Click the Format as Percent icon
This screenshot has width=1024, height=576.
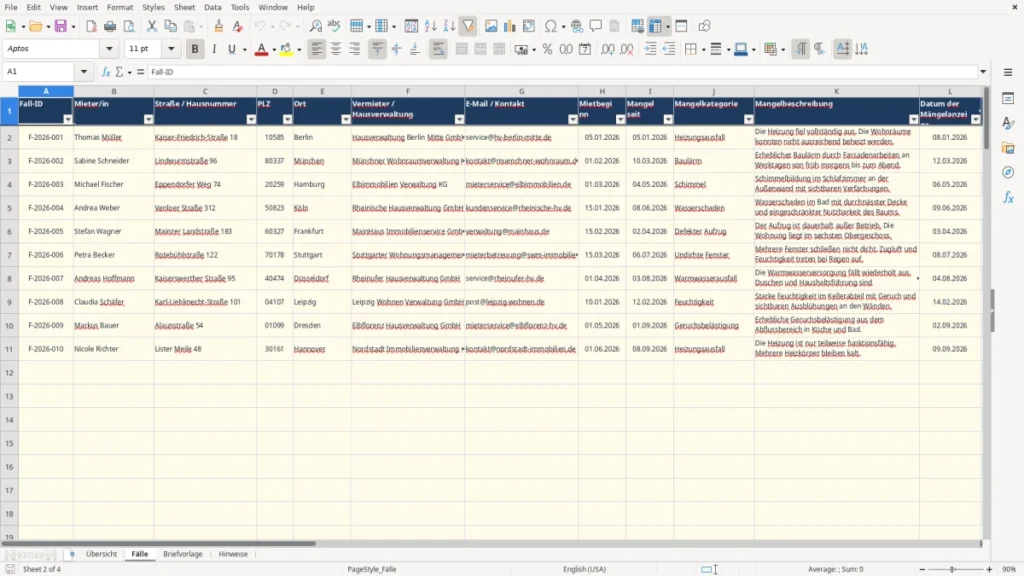coord(547,49)
